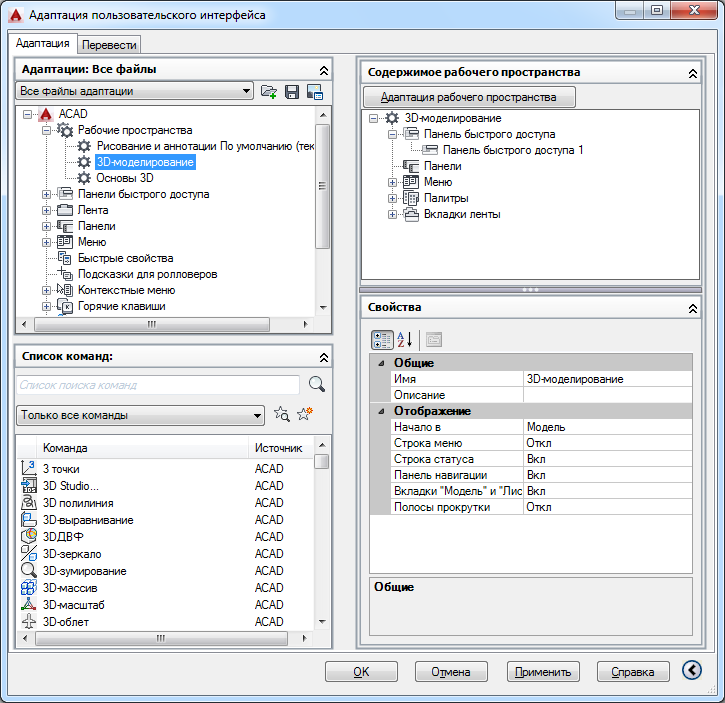Switch properties to categorized view icon
The height and width of the screenshot is (703, 725).
point(382,340)
